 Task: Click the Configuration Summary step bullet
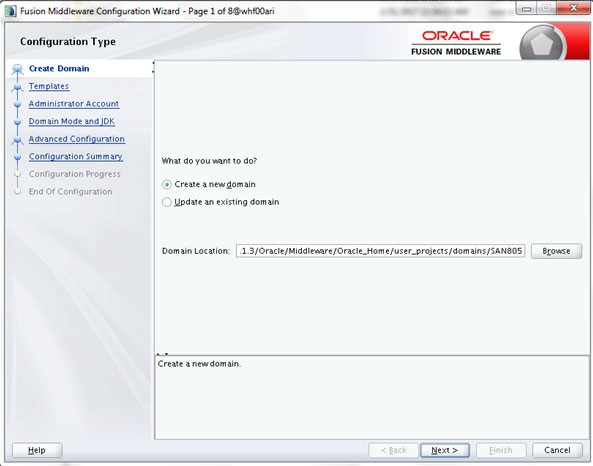tap(17, 157)
